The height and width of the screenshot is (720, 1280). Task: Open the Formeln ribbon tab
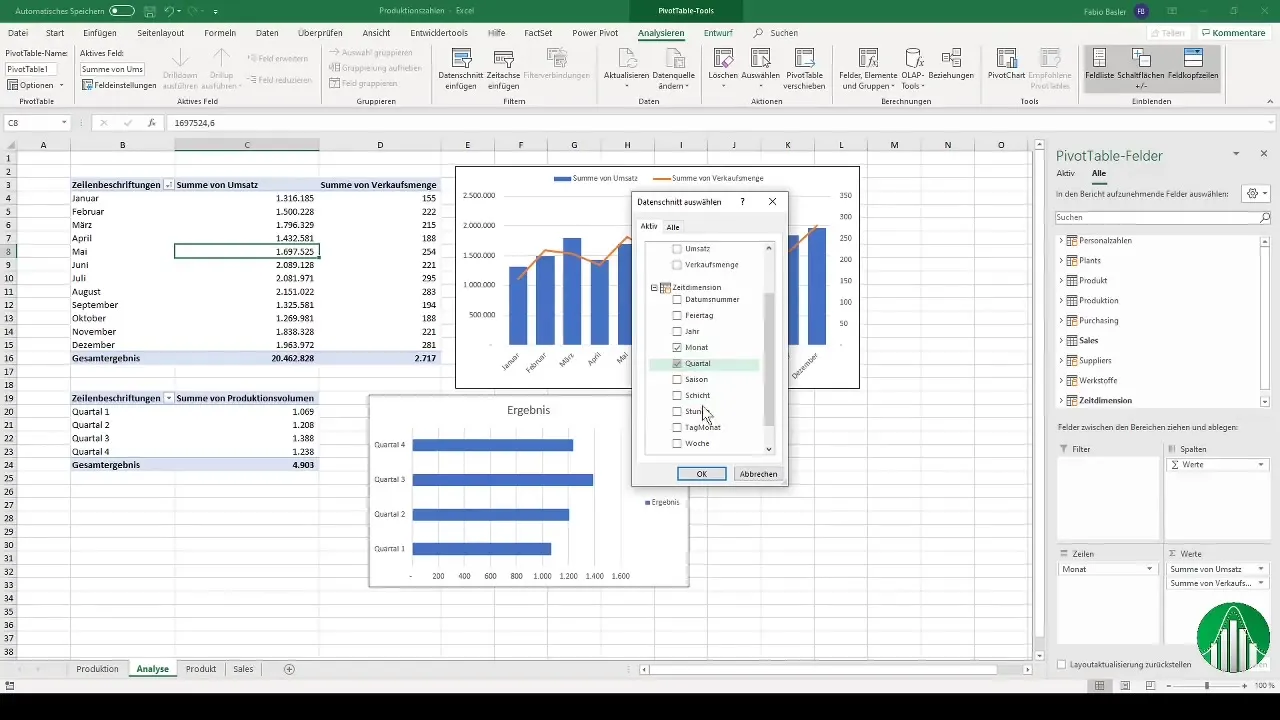pyautogui.click(x=220, y=33)
